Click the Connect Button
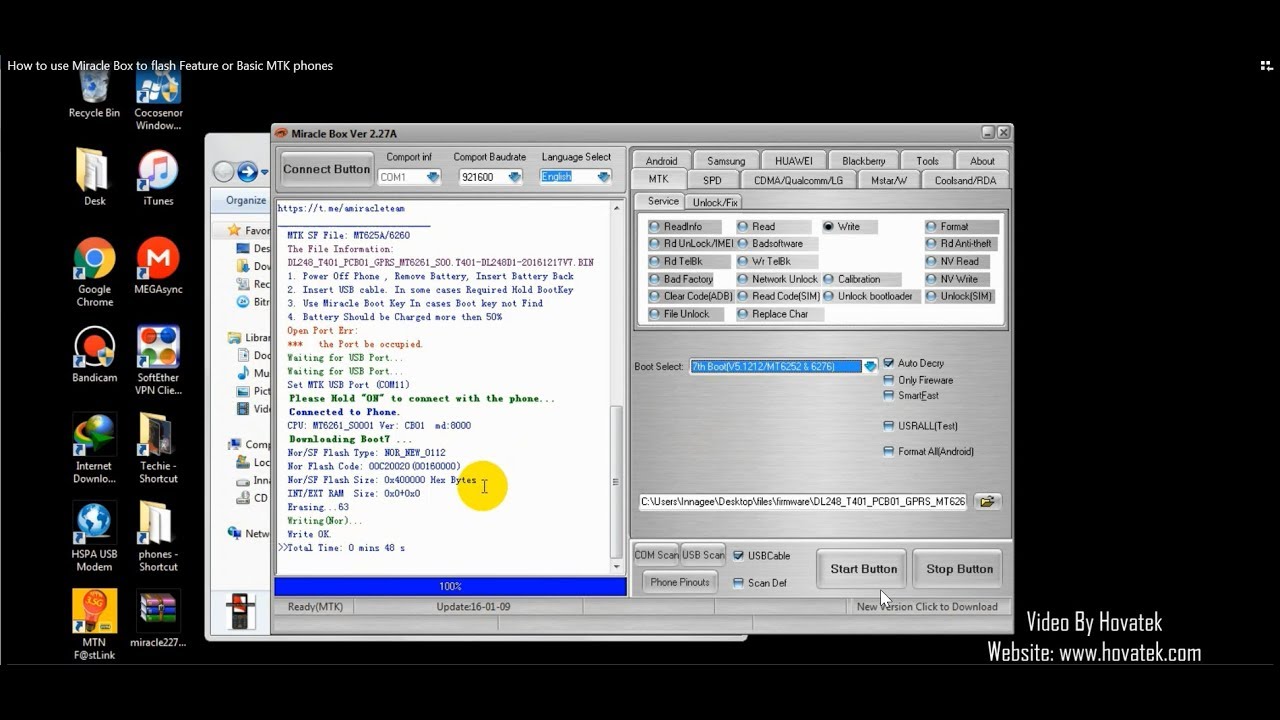 click(x=327, y=169)
